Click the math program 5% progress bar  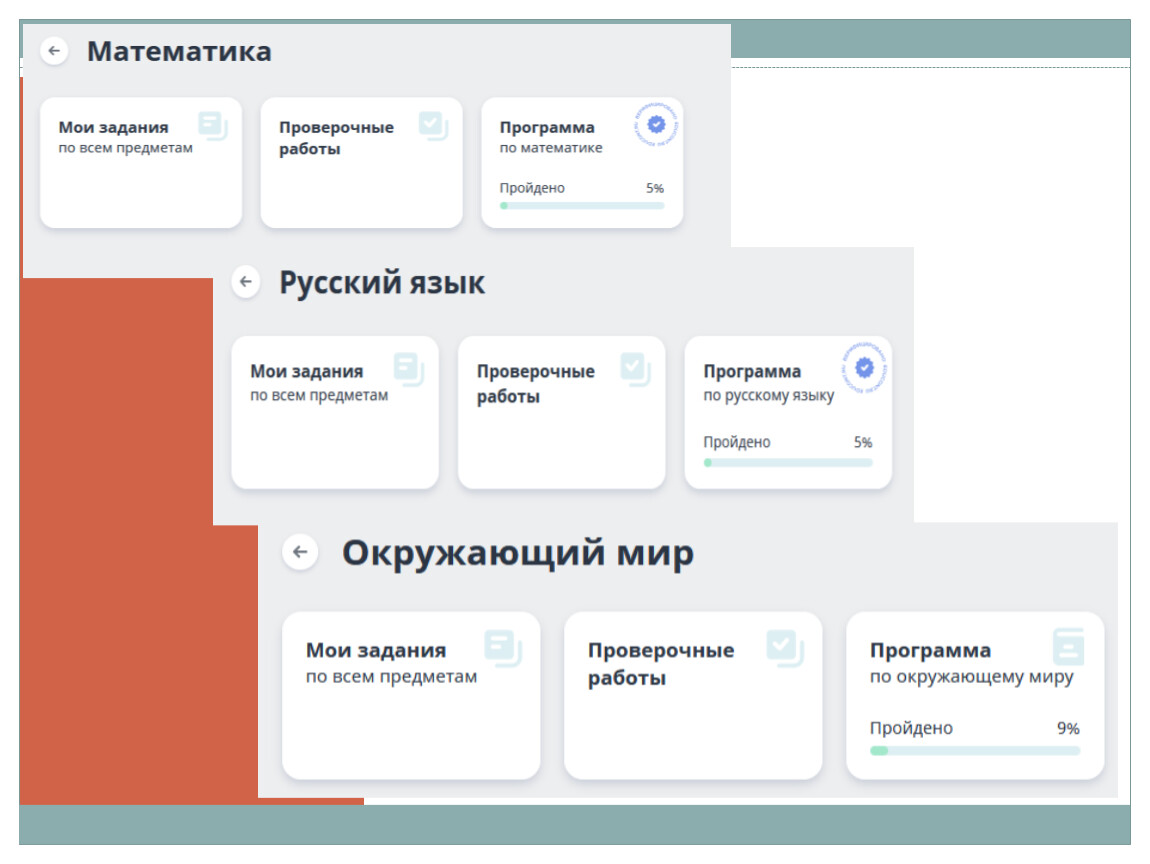tap(582, 206)
